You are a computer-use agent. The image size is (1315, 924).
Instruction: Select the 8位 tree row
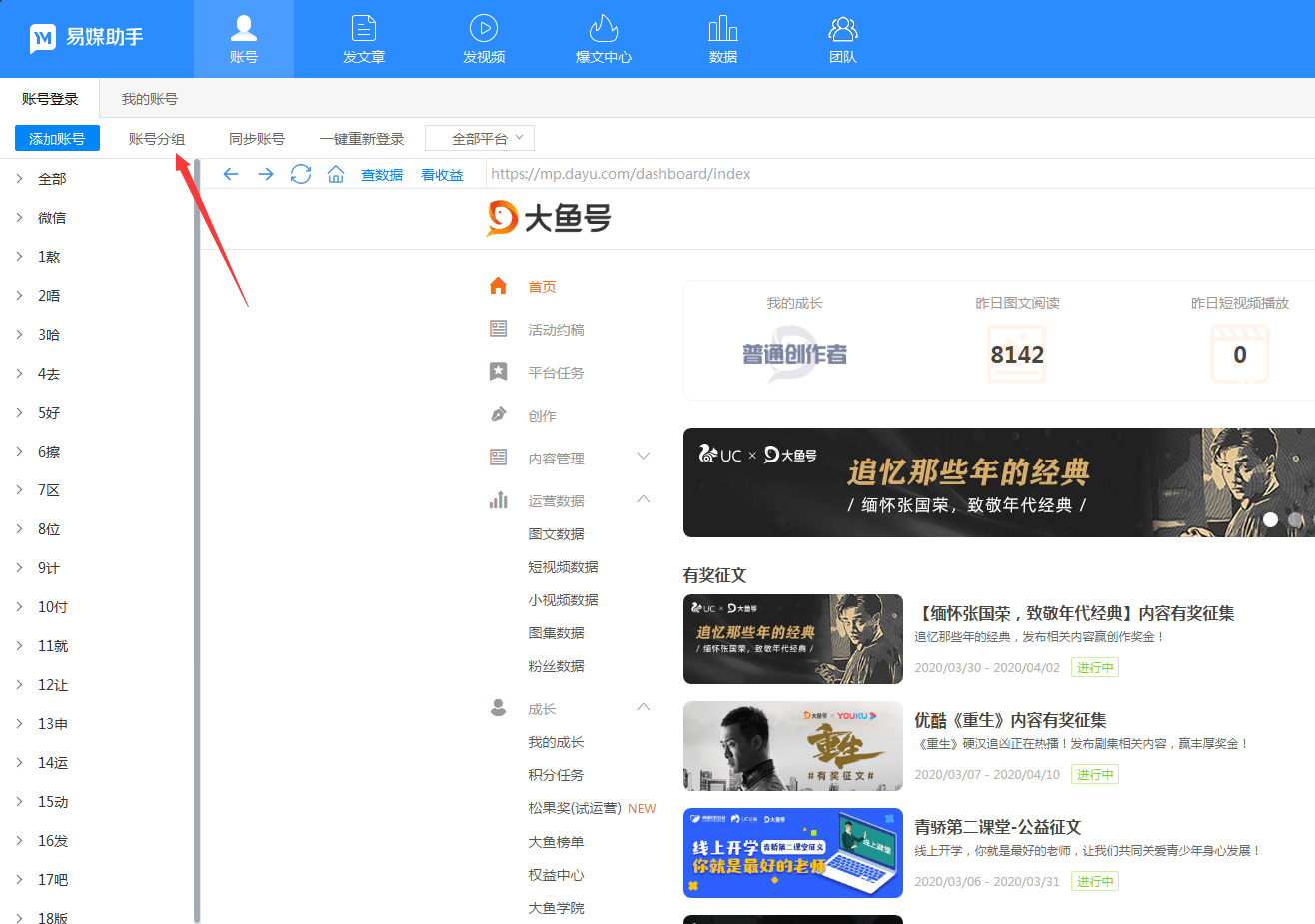pyautogui.click(x=97, y=529)
